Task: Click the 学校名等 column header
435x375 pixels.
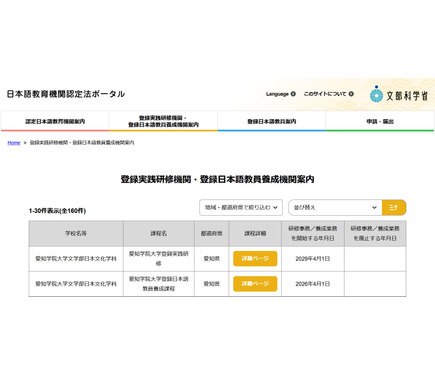Action: point(76,233)
